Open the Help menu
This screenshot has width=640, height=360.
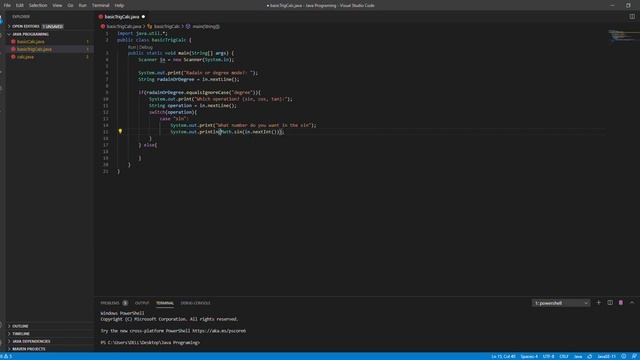pyautogui.click(x=119, y=6)
